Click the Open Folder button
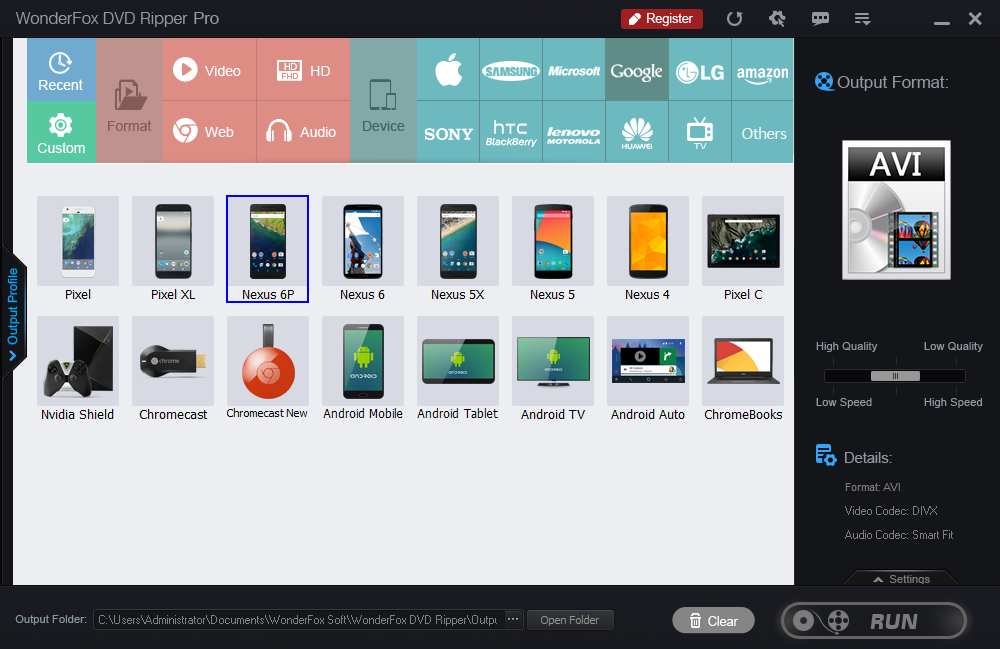Image resolution: width=1000 pixels, height=649 pixels. (x=570, y=620)
